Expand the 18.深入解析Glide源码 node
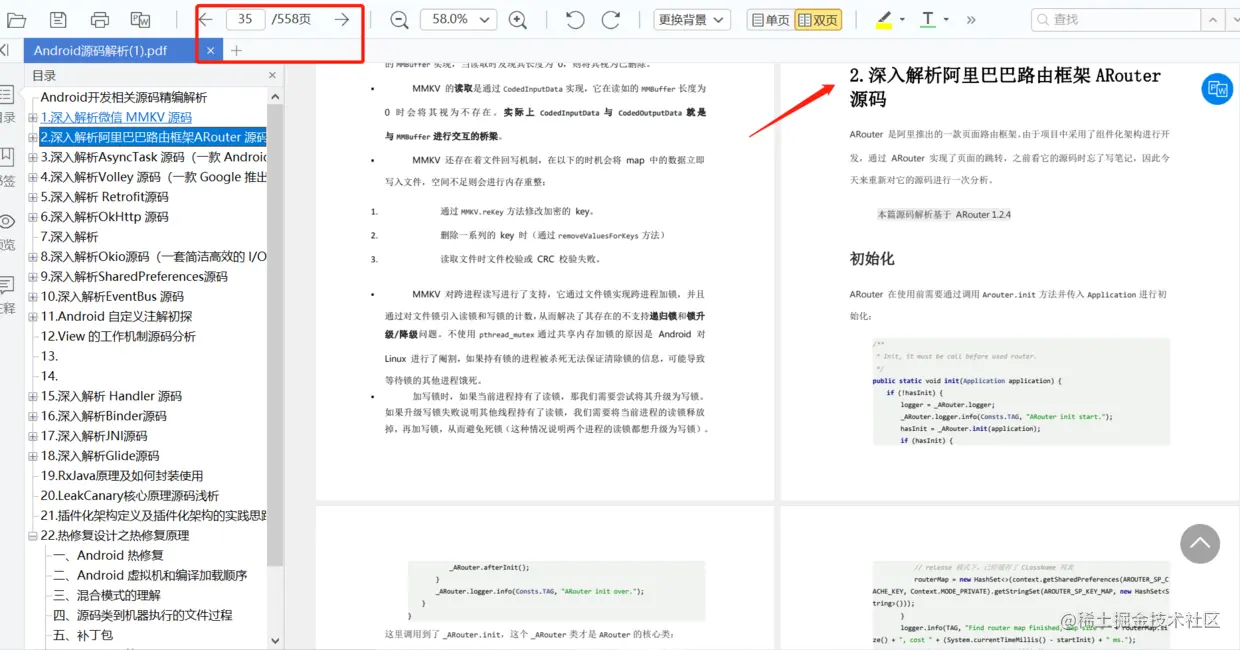The height and width of the screenshot is (650, 1240). pyautogui.click(x=33, y=456)
